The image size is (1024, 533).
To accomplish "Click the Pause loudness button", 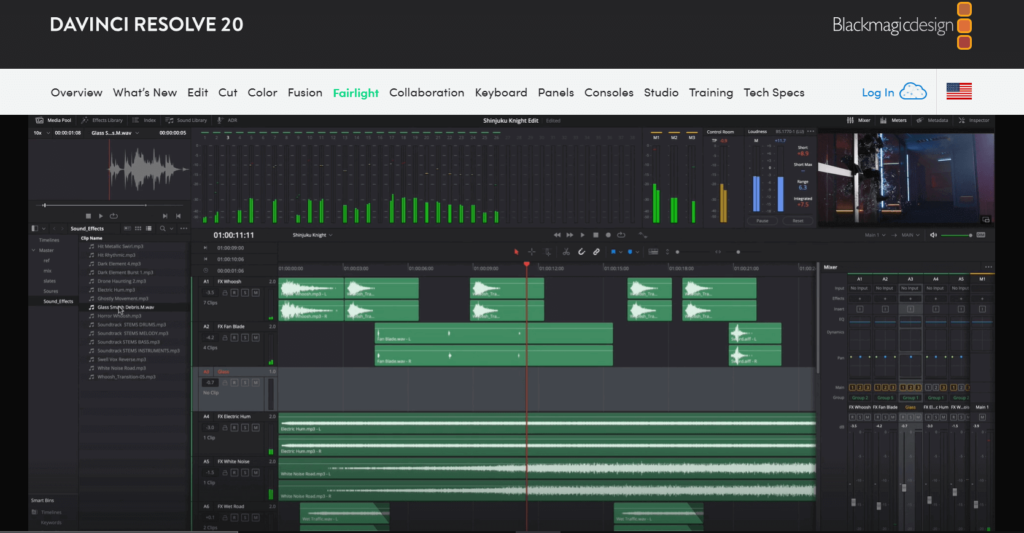I will click(762, 221).
